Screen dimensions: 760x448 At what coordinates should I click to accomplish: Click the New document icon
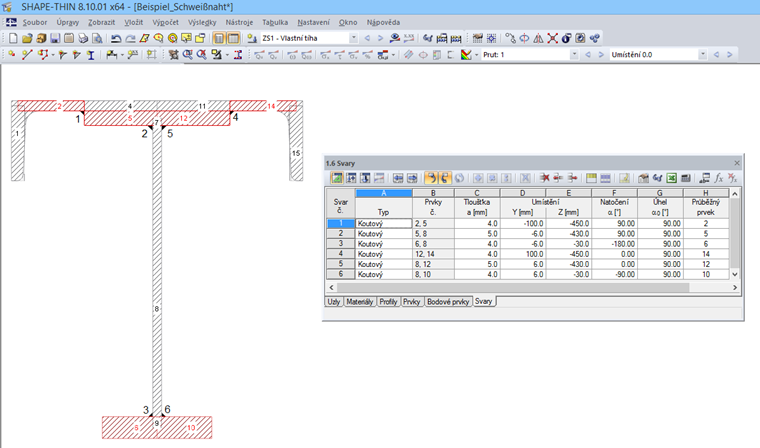pos(13,38)
